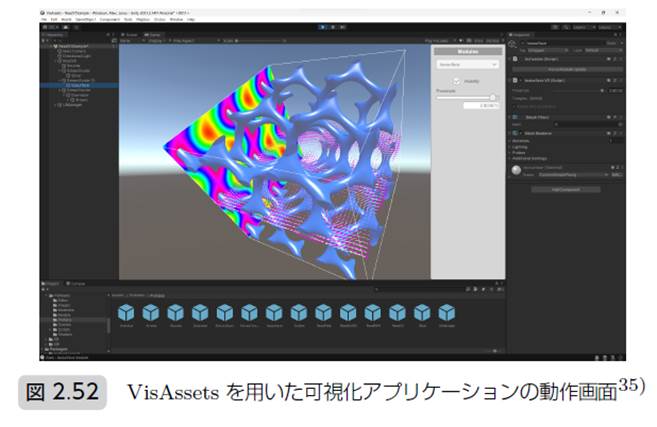Toggle the Visibility checkbox in Modules panel

pyautogui.click(x=458, y=83)
